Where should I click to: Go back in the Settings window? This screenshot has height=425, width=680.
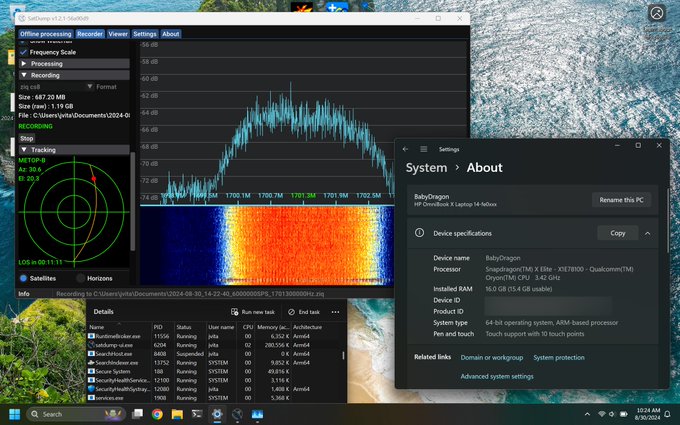[405, 149]
